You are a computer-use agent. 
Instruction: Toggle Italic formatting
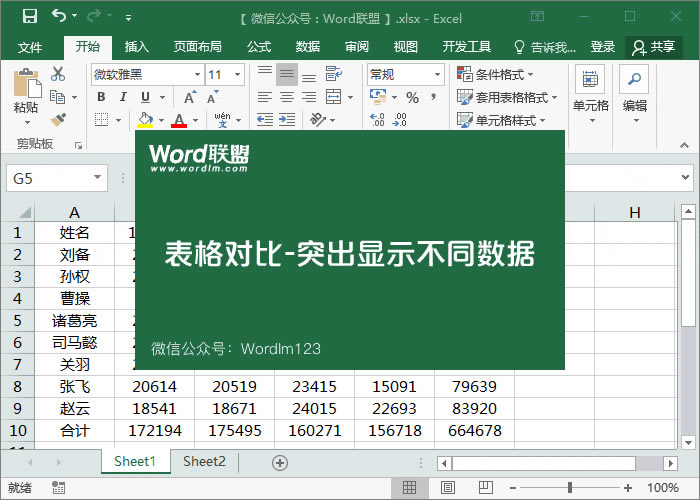pyautogui.click(x=124, y=97)
